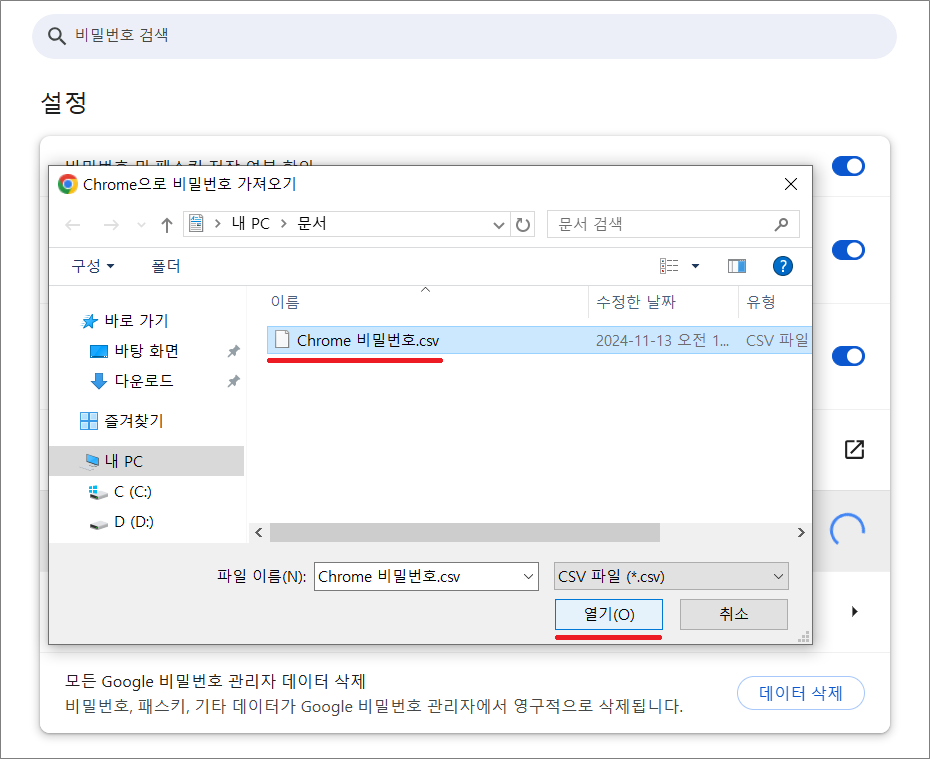The image size is (930, 759).
Task: Select 내 PC in navigation pane
Action: [146, 461]
